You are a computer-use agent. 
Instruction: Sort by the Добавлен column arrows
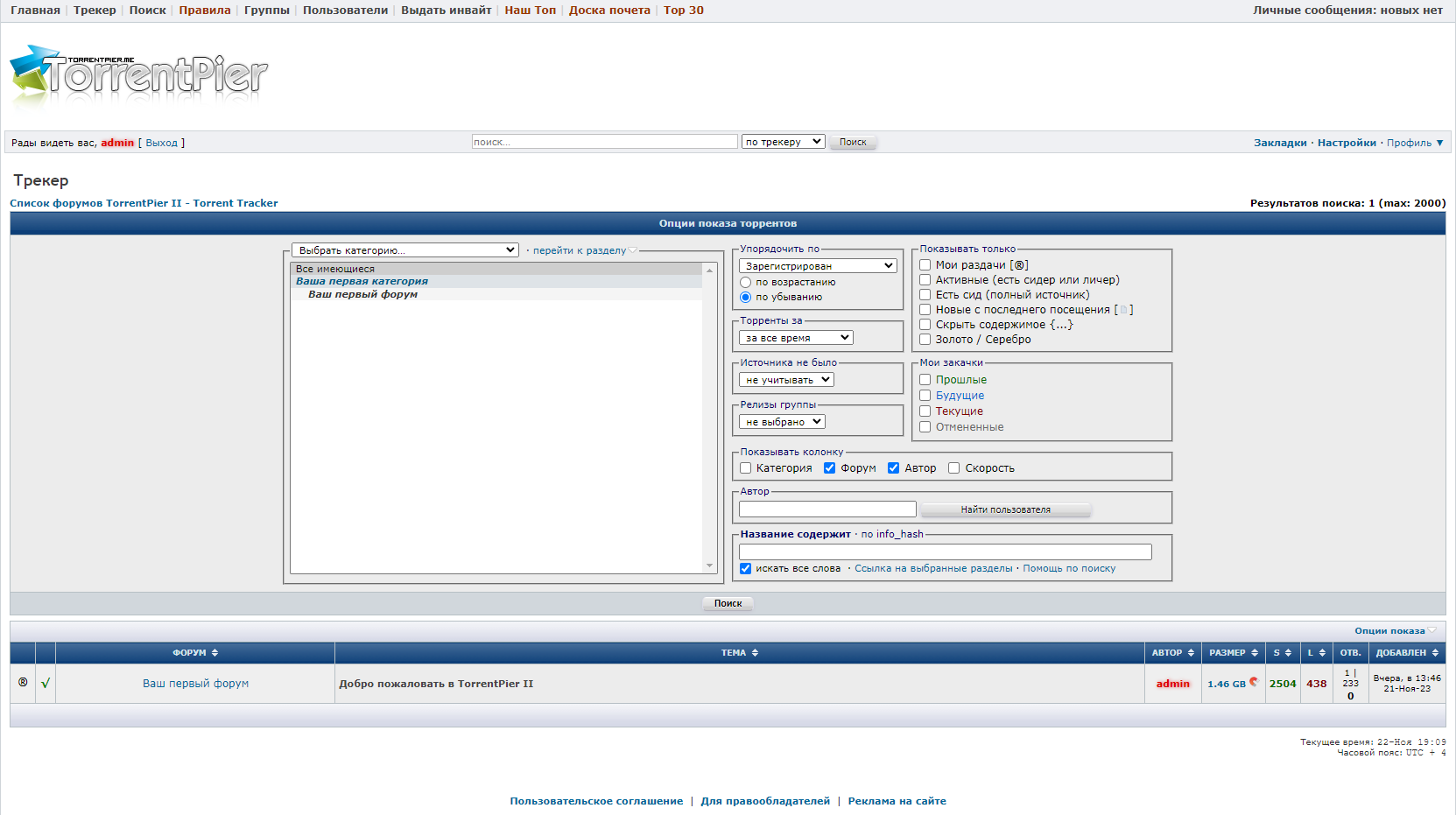[1435, 653]
